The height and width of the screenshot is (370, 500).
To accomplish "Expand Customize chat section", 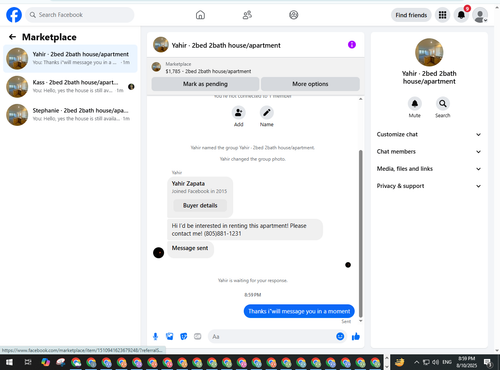I will coord(429,134).
